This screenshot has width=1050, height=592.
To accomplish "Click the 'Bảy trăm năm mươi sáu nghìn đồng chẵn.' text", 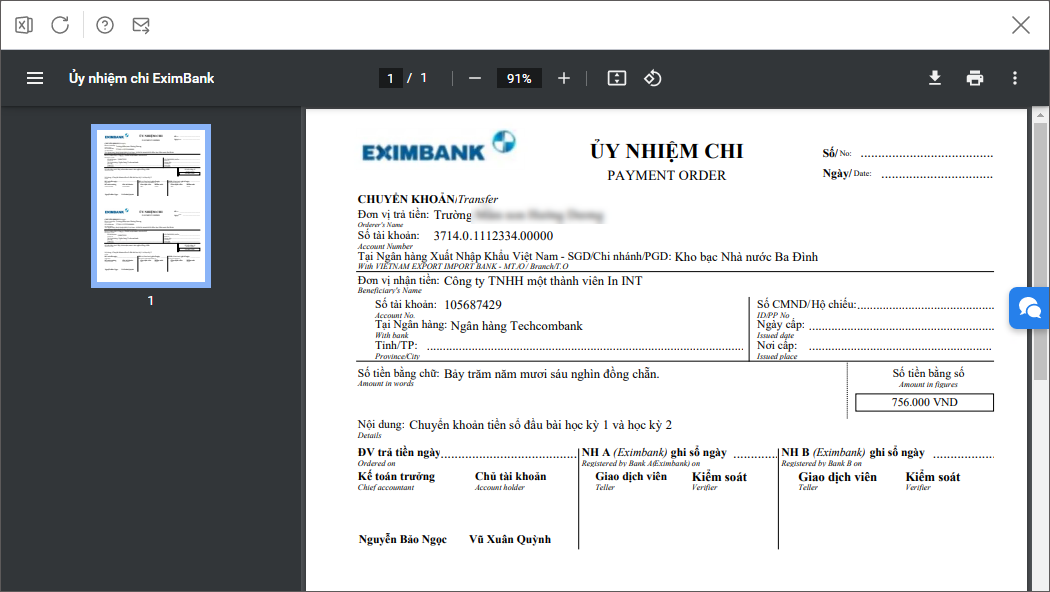I will (551, 374).
